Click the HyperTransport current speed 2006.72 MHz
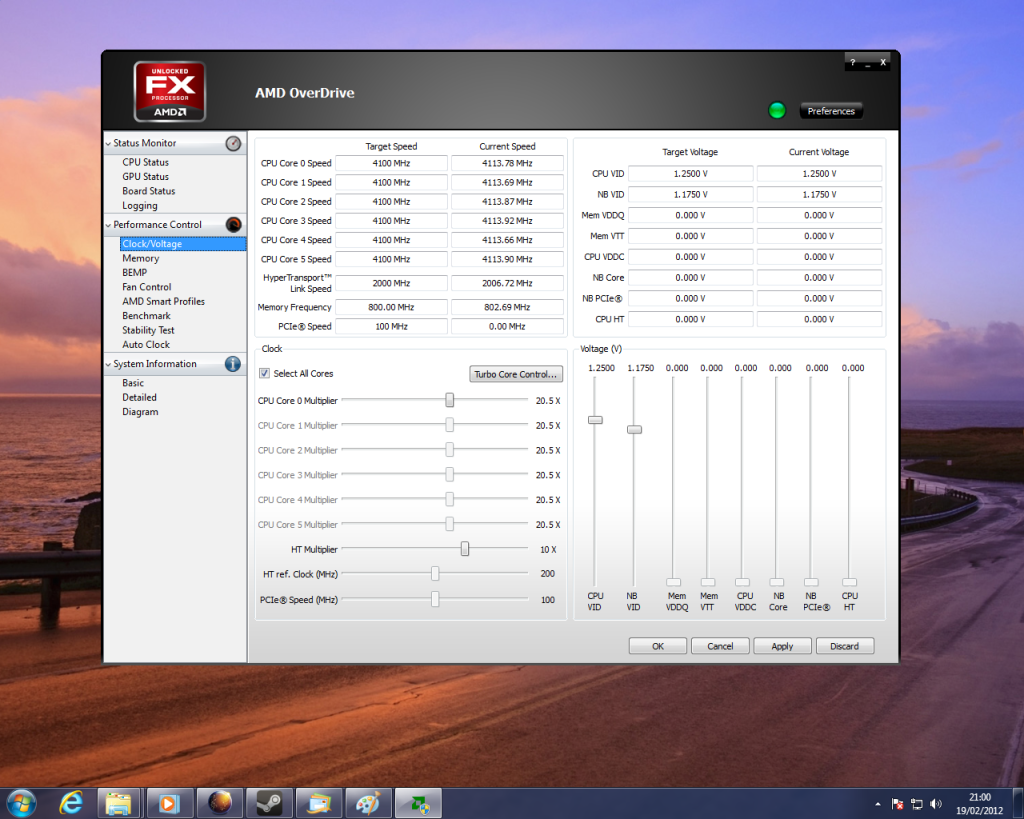The width and height of the screenshot is (1024, 819). (x=507, y=283)
